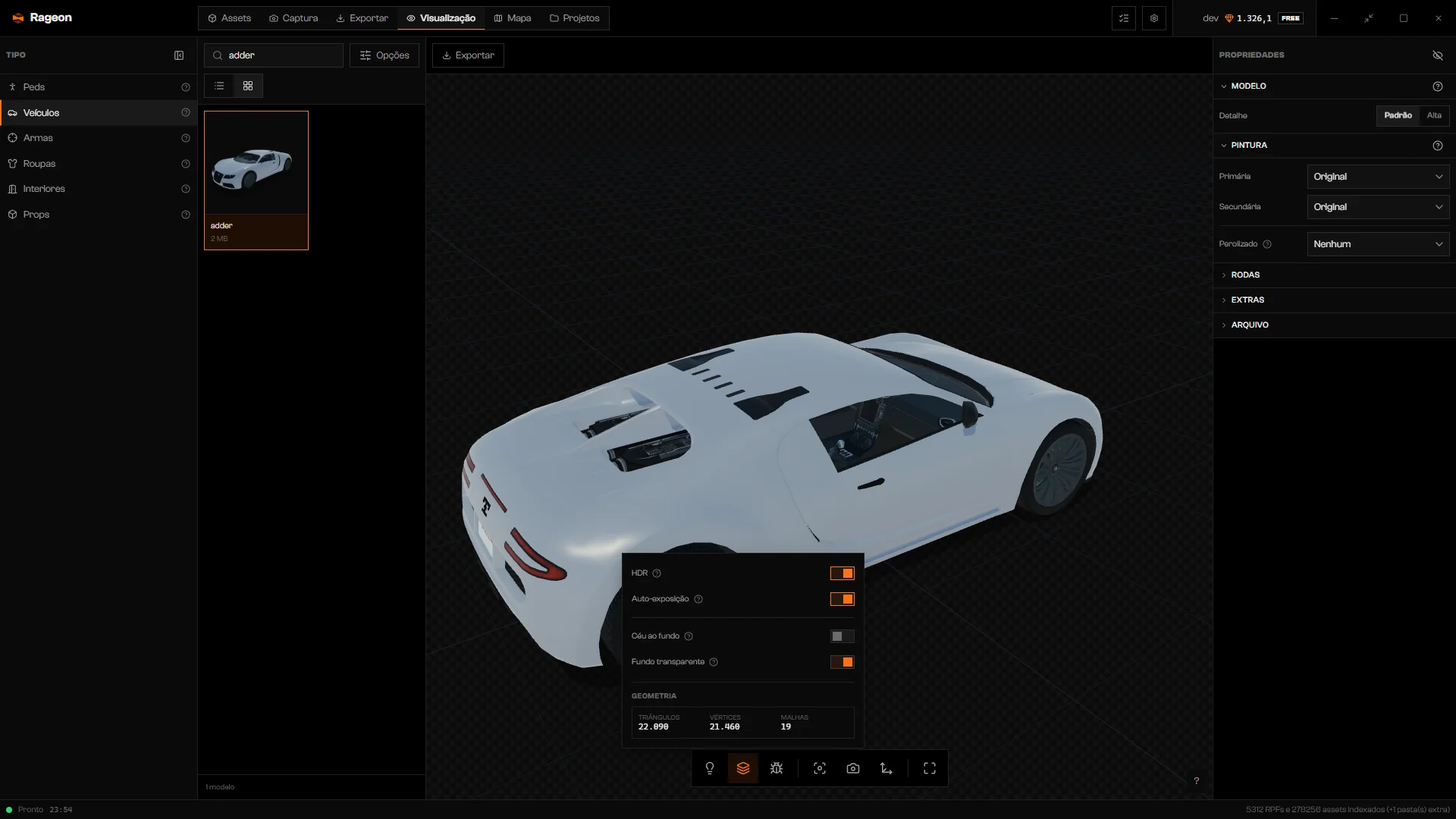1456x819 pixels.
Task: Open the Perolizado dropdown
Action: point(1378,244)
